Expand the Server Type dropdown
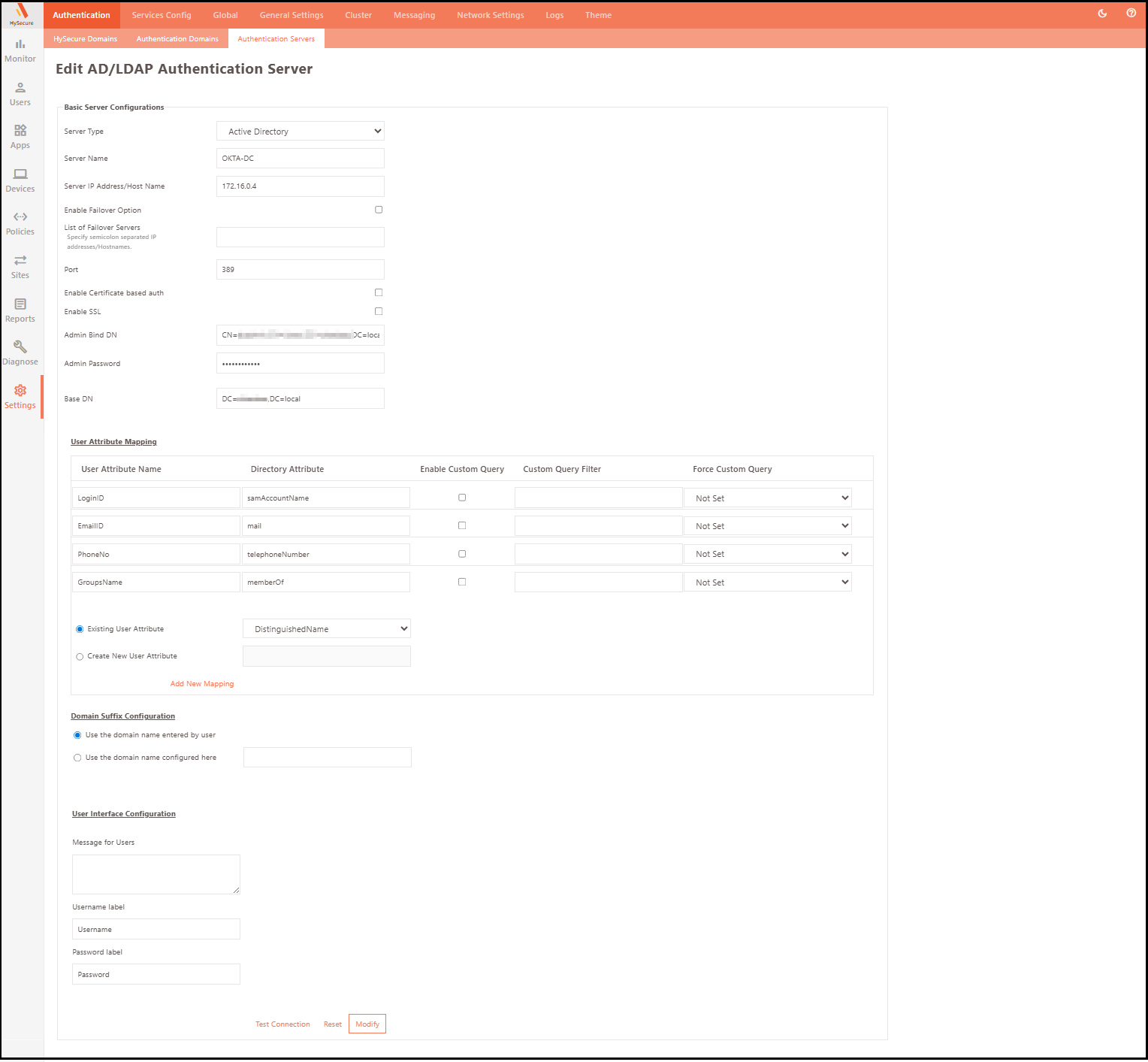 [301, 132]
